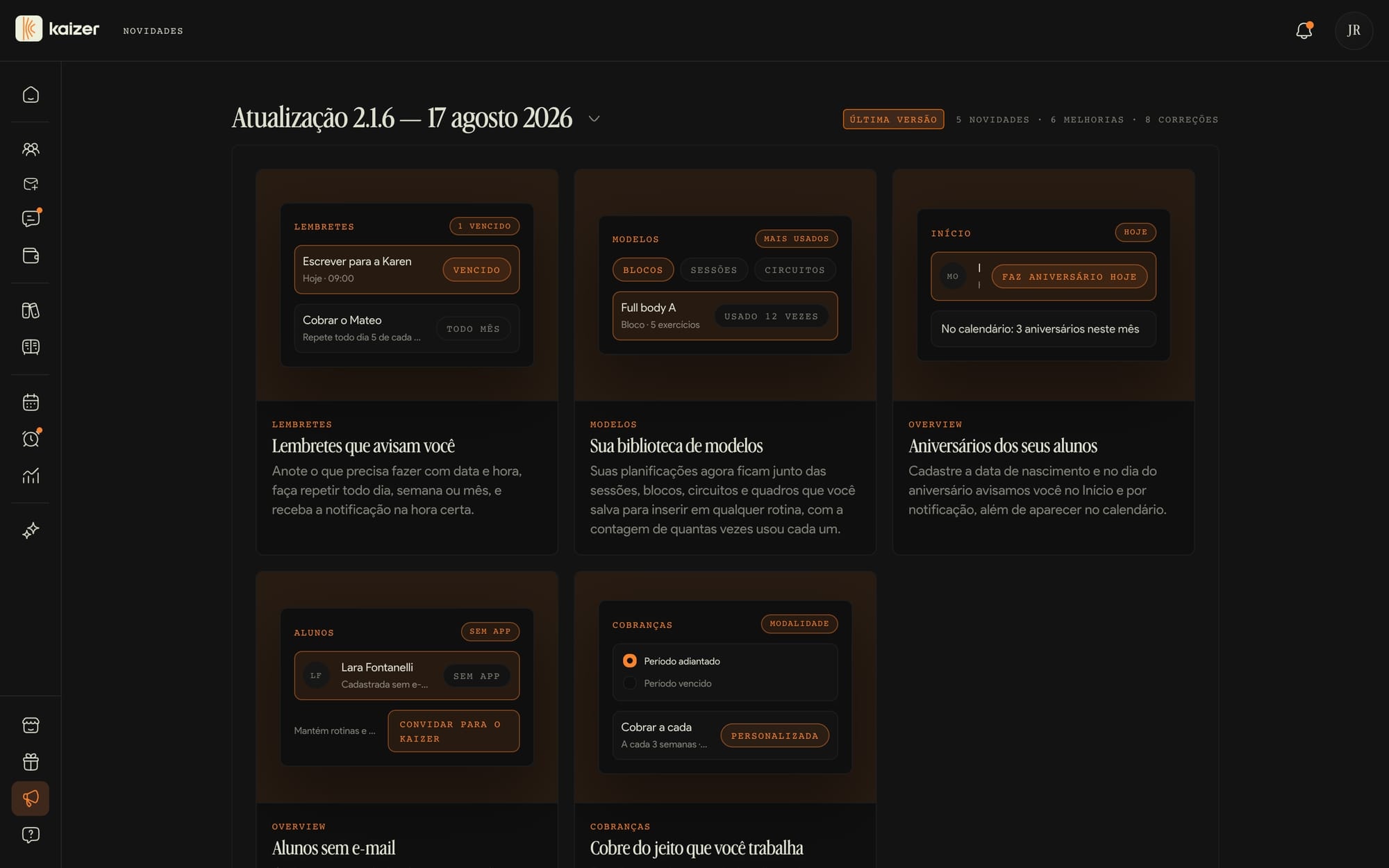Open the Full body A model row

point(725,316)
